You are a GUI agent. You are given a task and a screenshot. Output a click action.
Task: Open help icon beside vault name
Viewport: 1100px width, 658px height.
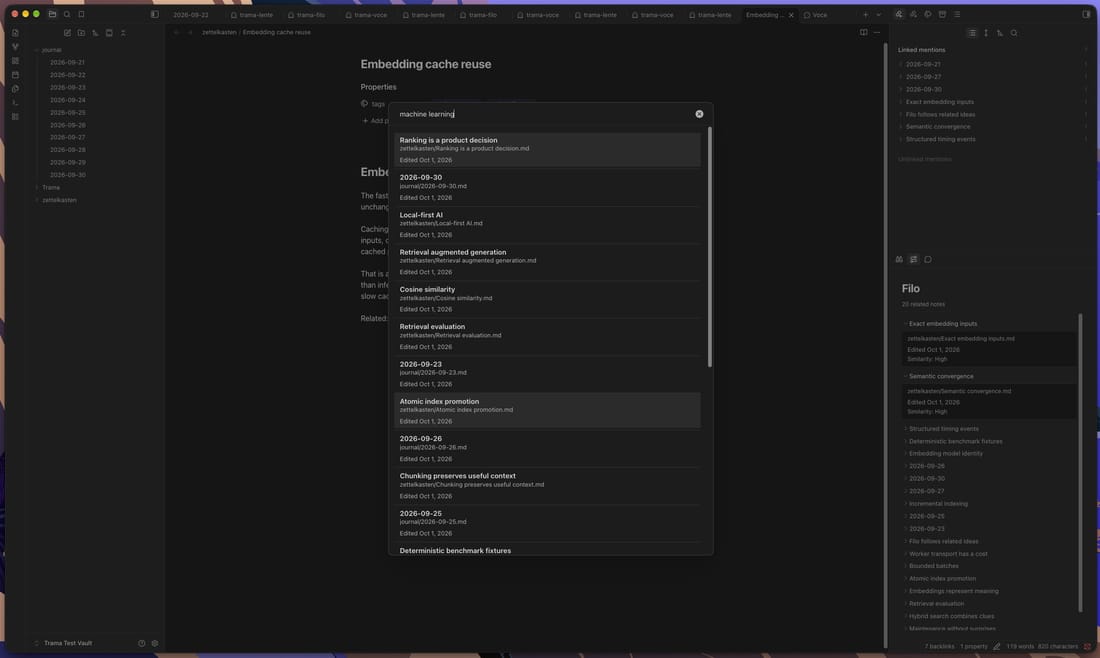click(142, 643)
